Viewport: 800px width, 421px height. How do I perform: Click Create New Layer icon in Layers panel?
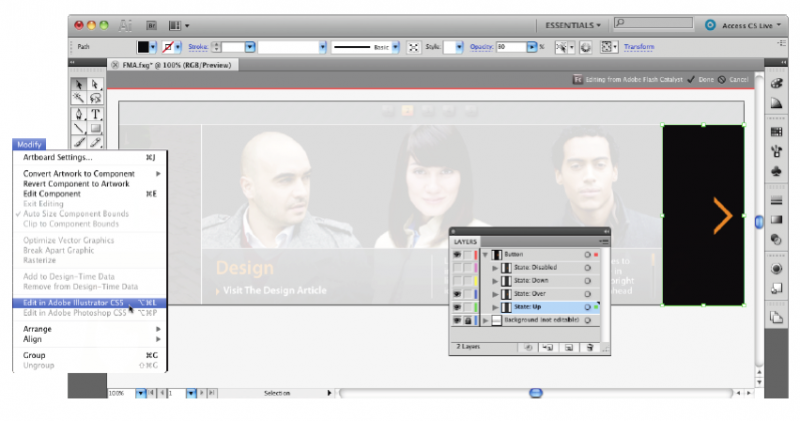coord(568,347)
